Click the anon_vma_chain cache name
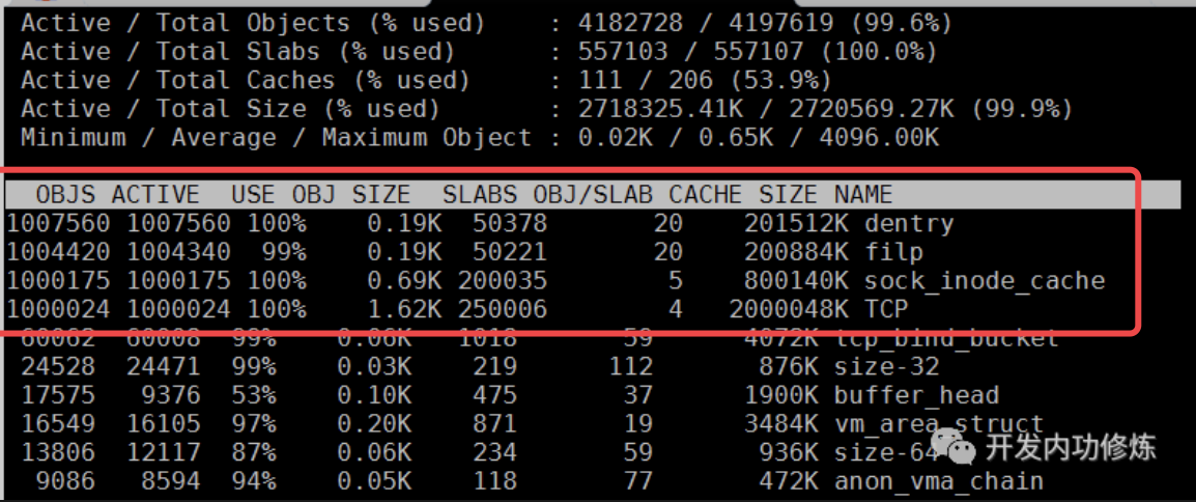 coord(938,483)
